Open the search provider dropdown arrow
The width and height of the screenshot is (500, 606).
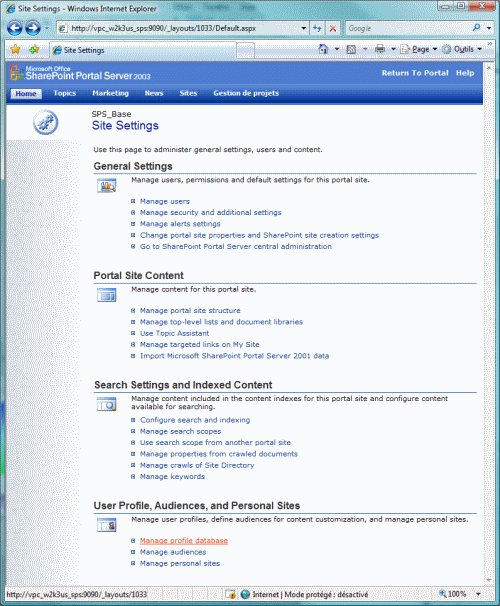point(489,28)
